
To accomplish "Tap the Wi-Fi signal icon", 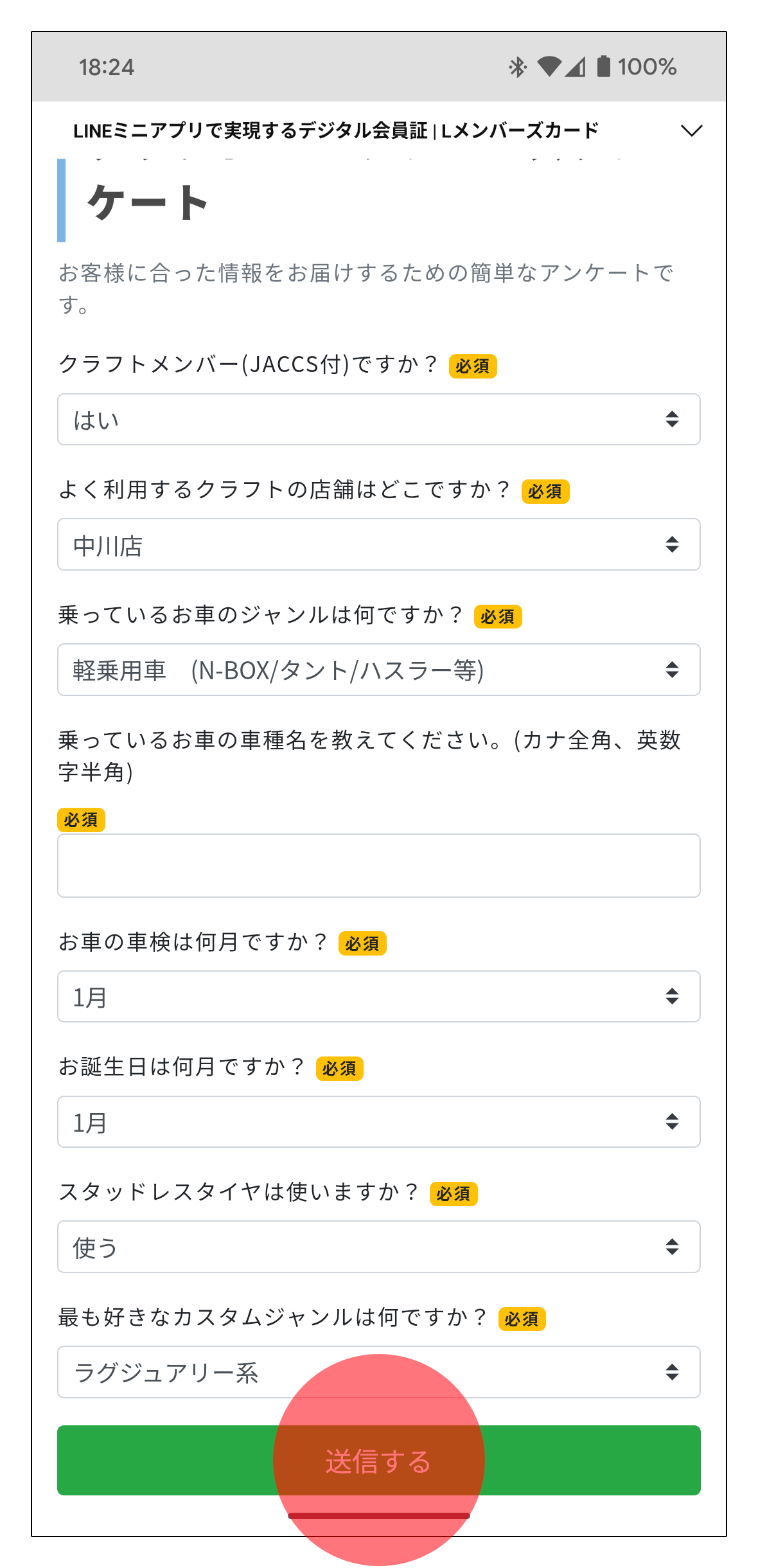I will pyautogui.click(x=549, y=66).
